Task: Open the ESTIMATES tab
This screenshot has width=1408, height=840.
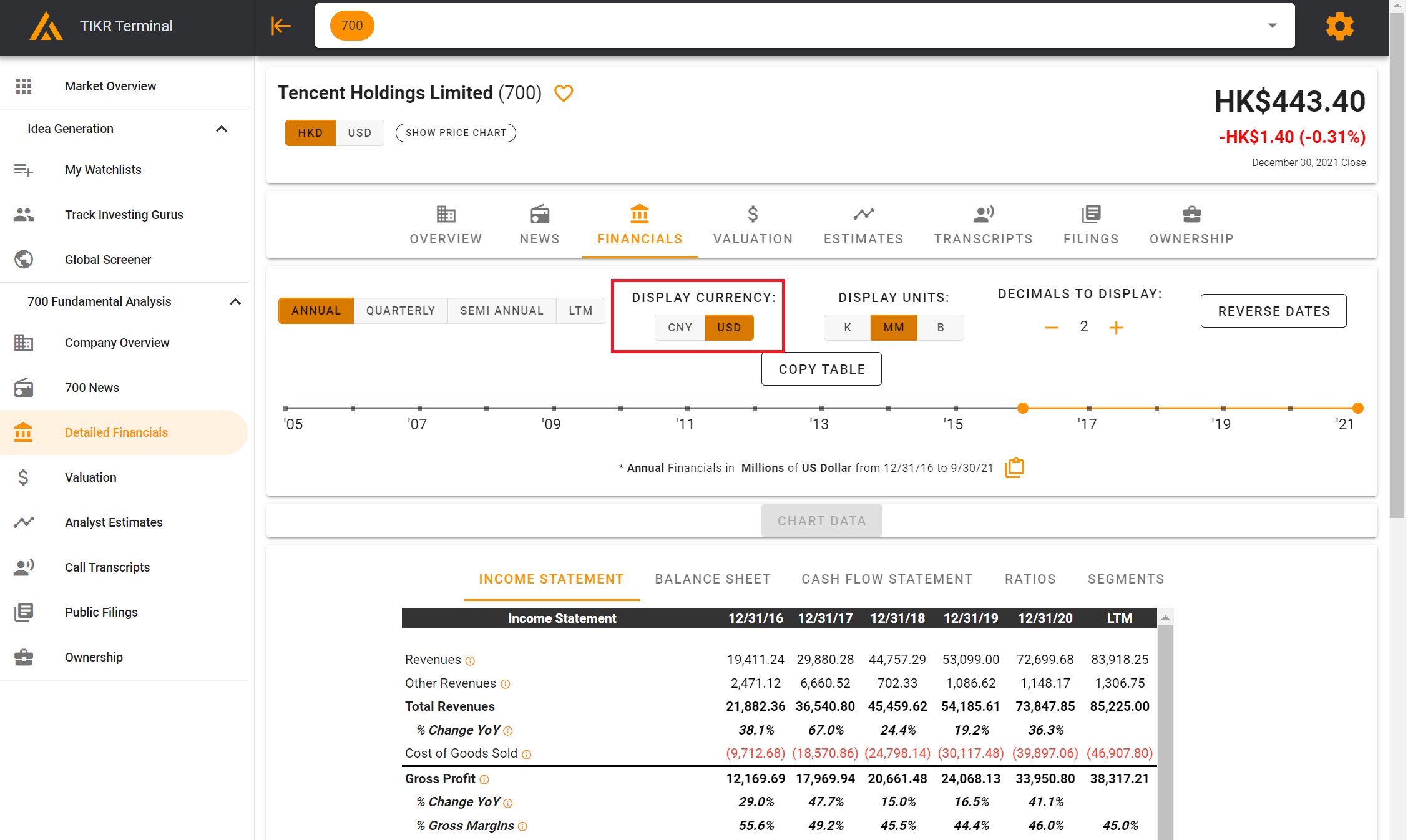Action: coord(863,225)
